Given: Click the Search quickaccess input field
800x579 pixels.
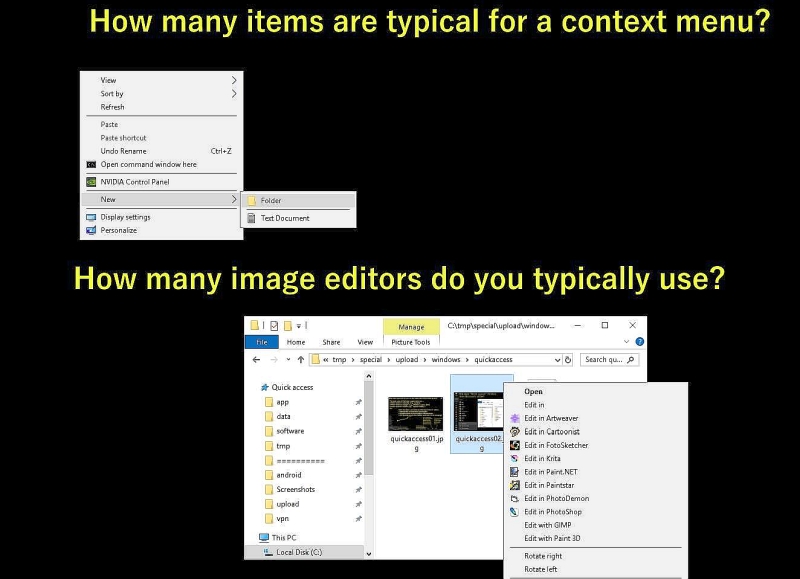Looking at the screenshot, I should (x=609, y=360).
